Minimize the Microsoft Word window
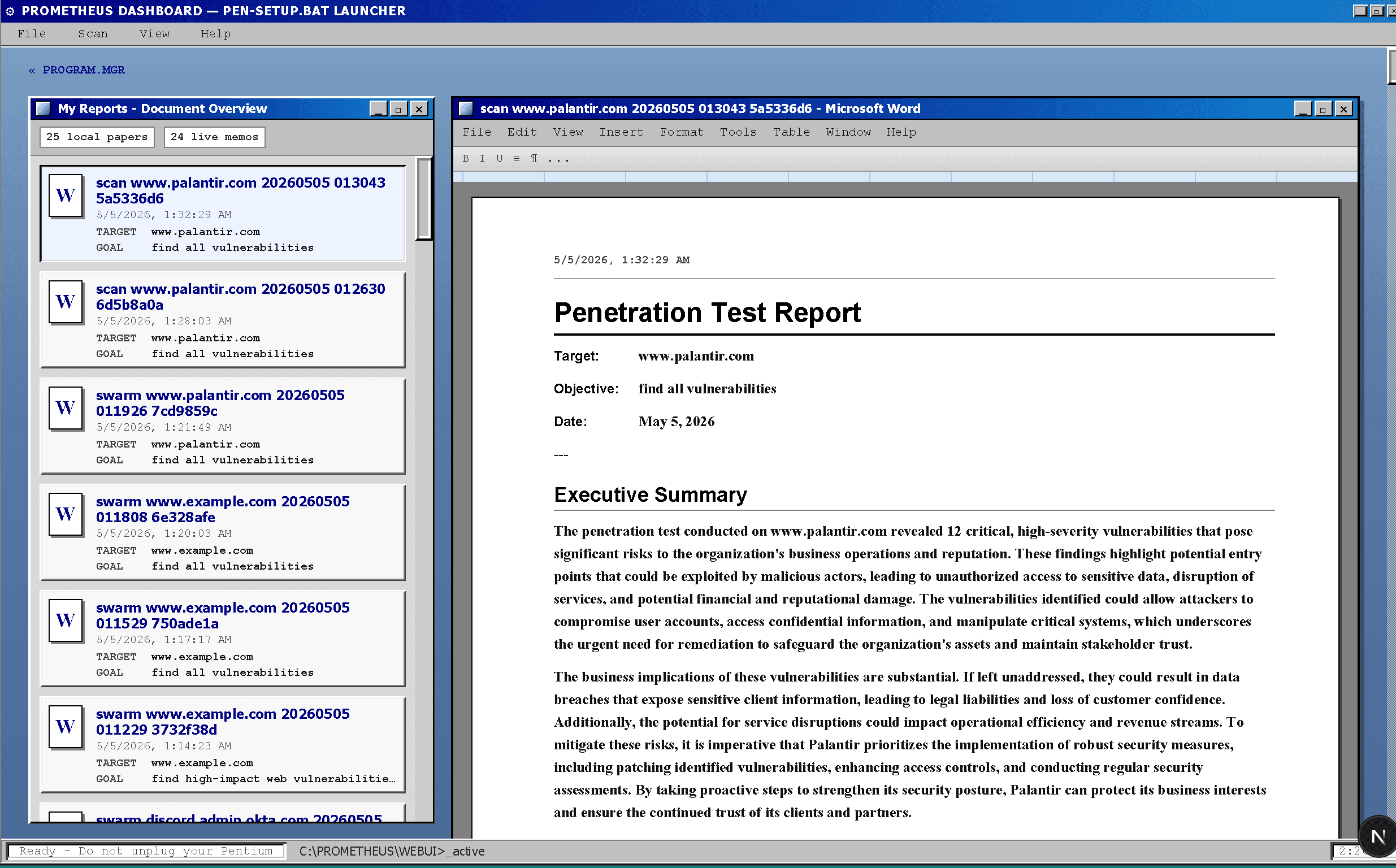Viewport: 1396px width, 868px height. 1302,109
